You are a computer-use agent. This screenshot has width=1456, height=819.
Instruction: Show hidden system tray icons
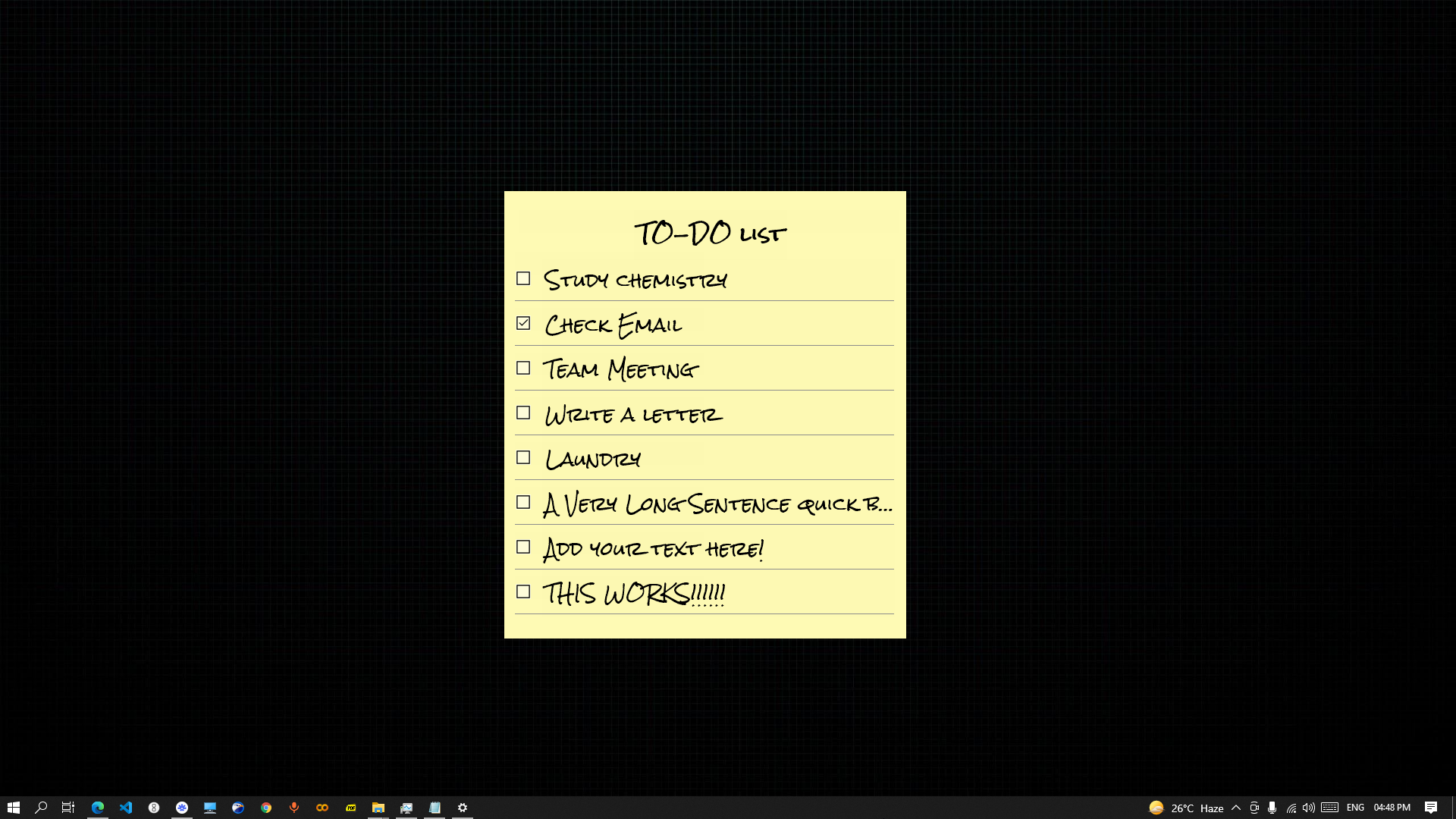click(1236, 808)
